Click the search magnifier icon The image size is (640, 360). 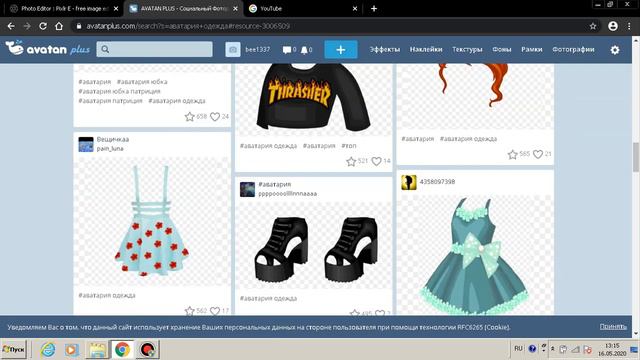click(x=105, y=49)
